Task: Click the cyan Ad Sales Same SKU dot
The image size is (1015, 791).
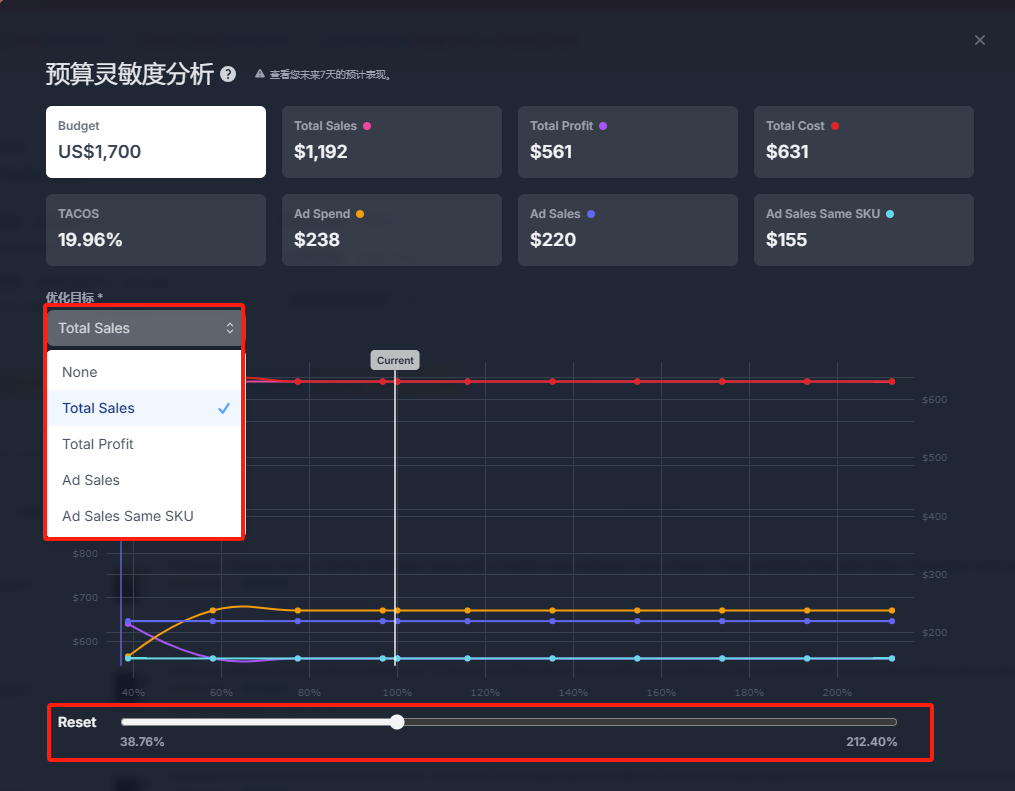Action: 890,214
